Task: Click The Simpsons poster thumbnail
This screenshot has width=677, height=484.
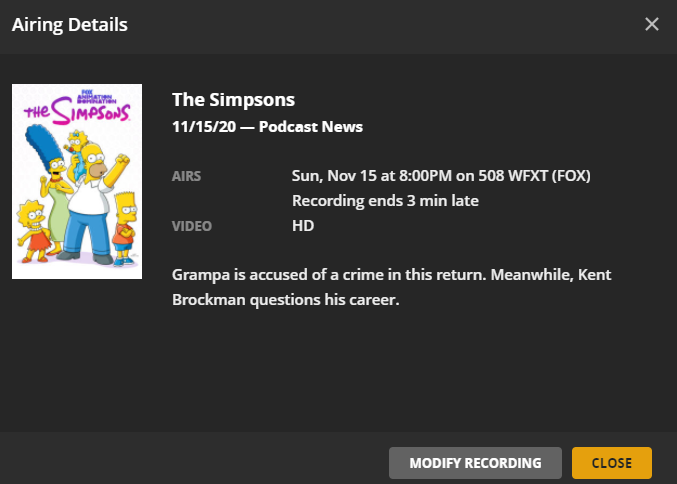Action: click(77, 181)
